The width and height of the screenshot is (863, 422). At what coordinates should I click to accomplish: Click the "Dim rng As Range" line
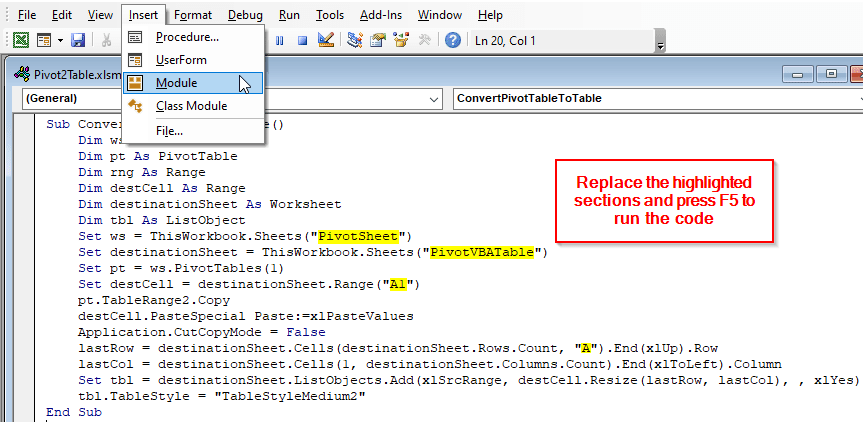(141, 172)
